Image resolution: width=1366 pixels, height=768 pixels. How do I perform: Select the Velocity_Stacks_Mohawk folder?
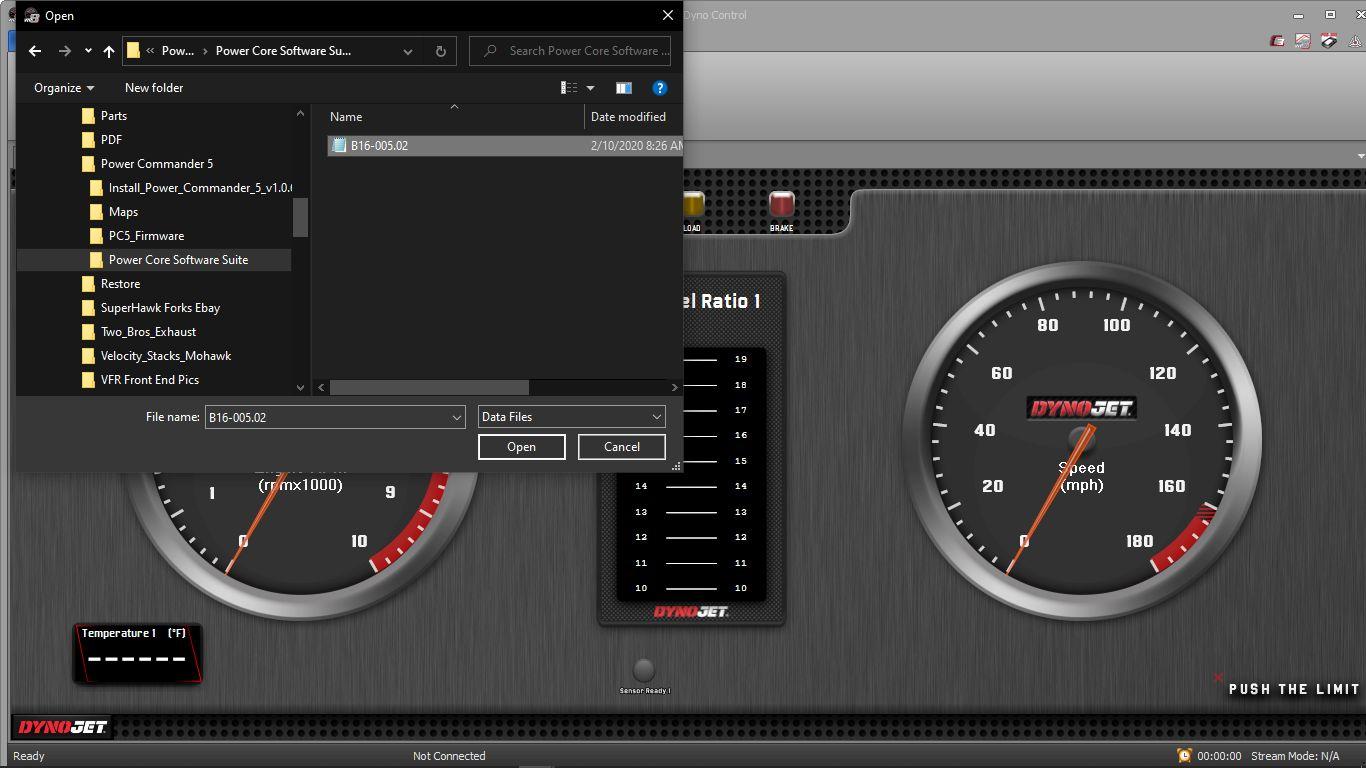click(166, 356)
